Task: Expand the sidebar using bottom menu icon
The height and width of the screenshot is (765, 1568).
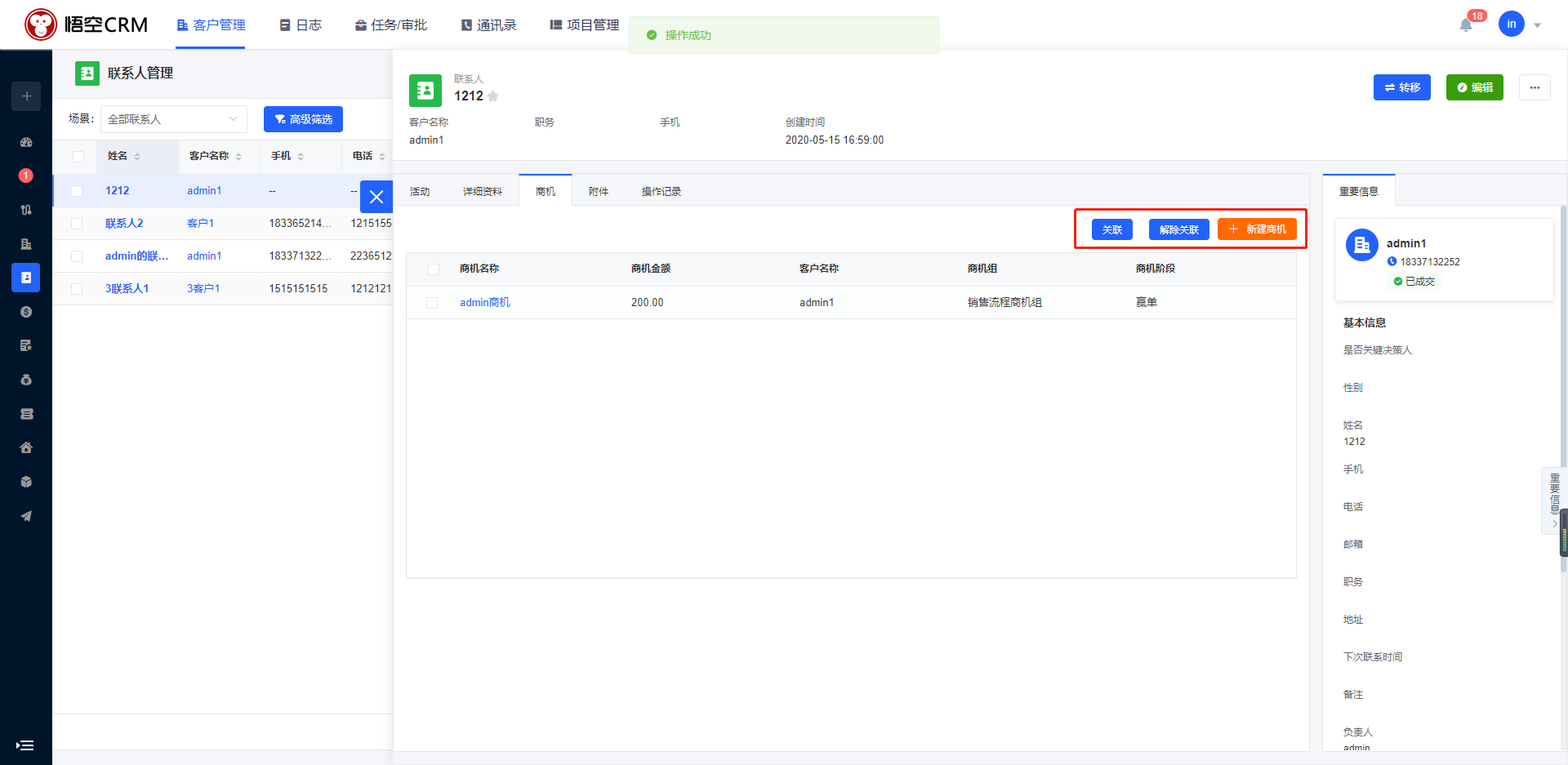Action: coord(25,745)
